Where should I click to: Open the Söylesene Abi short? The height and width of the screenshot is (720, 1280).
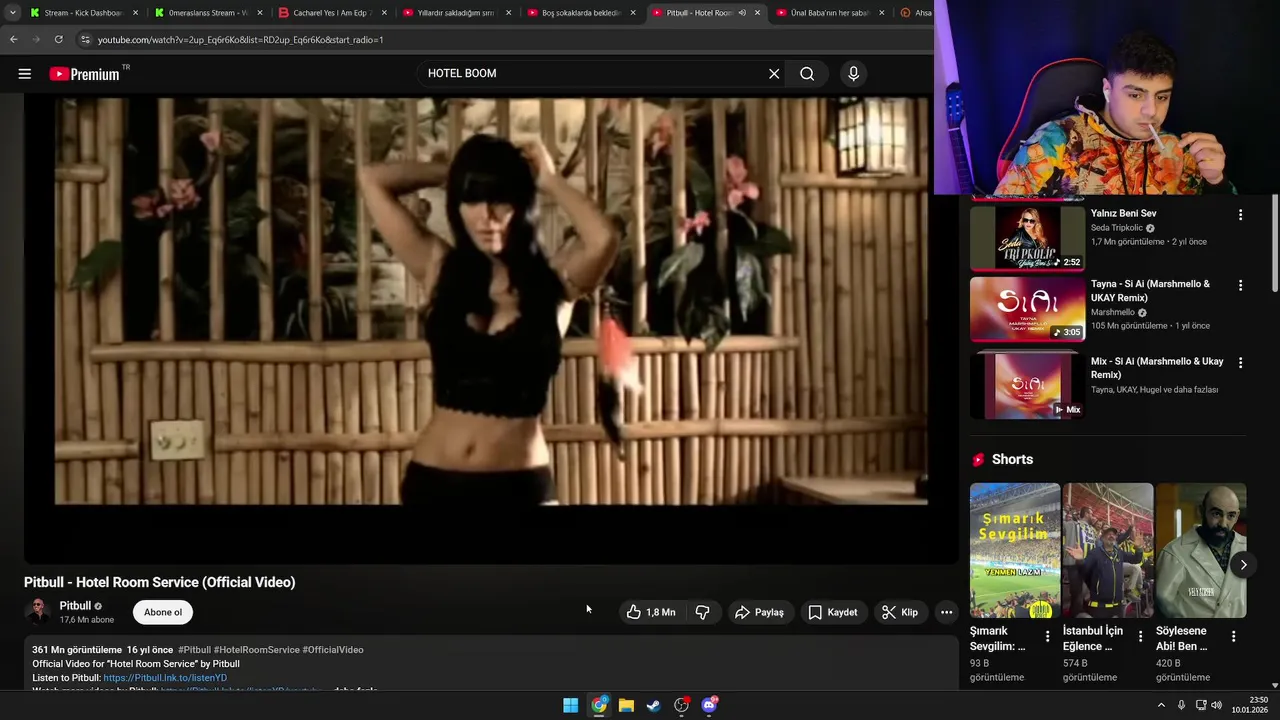(x=1201, y=550)
